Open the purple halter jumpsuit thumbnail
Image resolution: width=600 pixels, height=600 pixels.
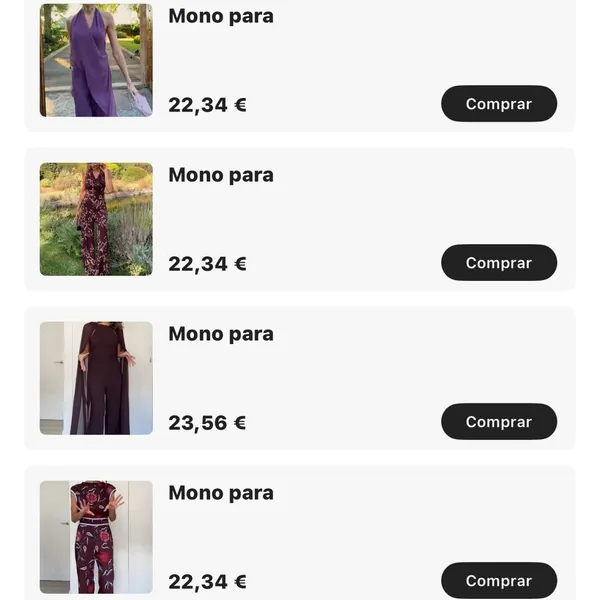click(96, 60)
